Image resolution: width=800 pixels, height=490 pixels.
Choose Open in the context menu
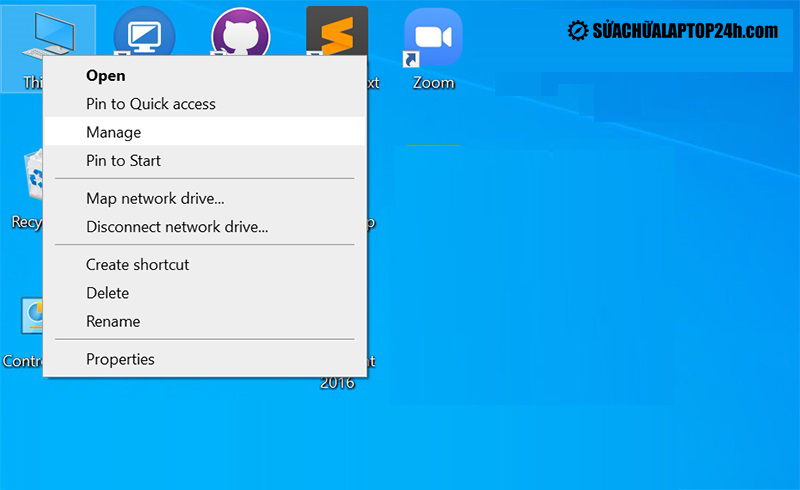click(205, 76)
